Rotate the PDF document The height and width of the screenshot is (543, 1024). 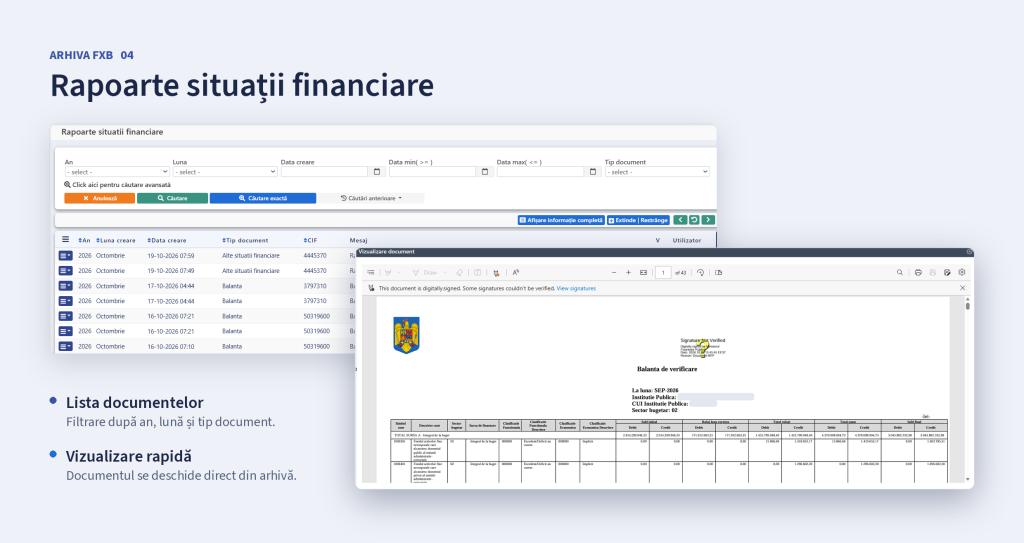coord(700,272)
